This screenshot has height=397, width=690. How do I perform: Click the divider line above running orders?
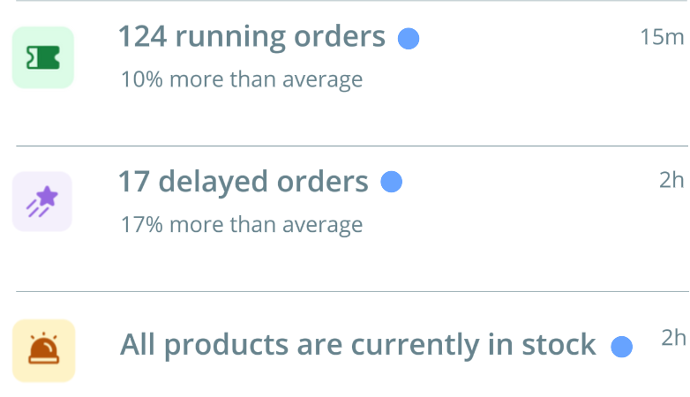click(x=352, y=0)
